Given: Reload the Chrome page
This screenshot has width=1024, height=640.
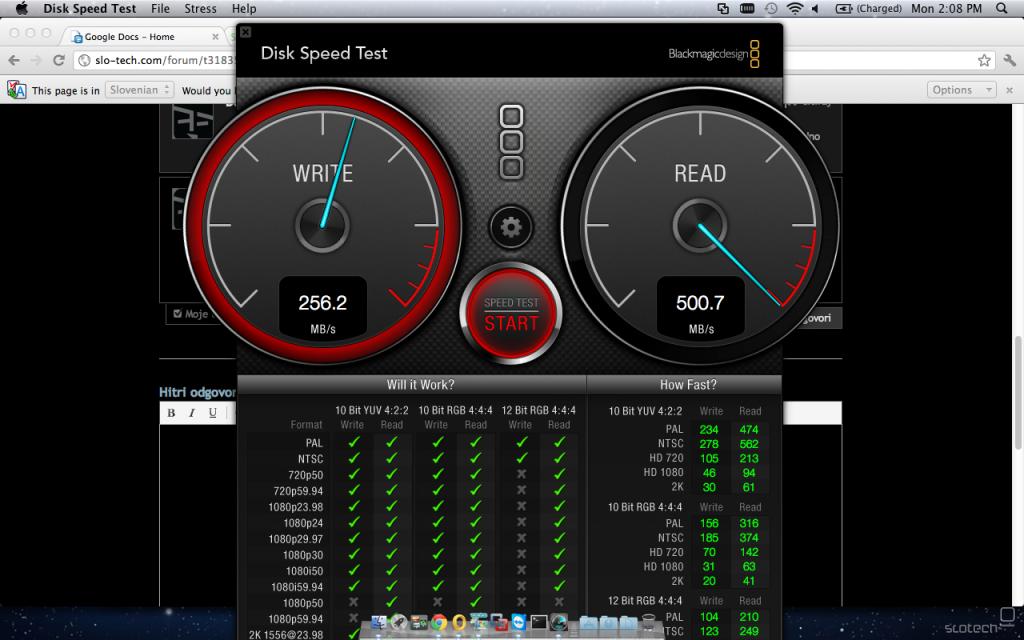Looking at the screenshot, I should click(59, 61).
